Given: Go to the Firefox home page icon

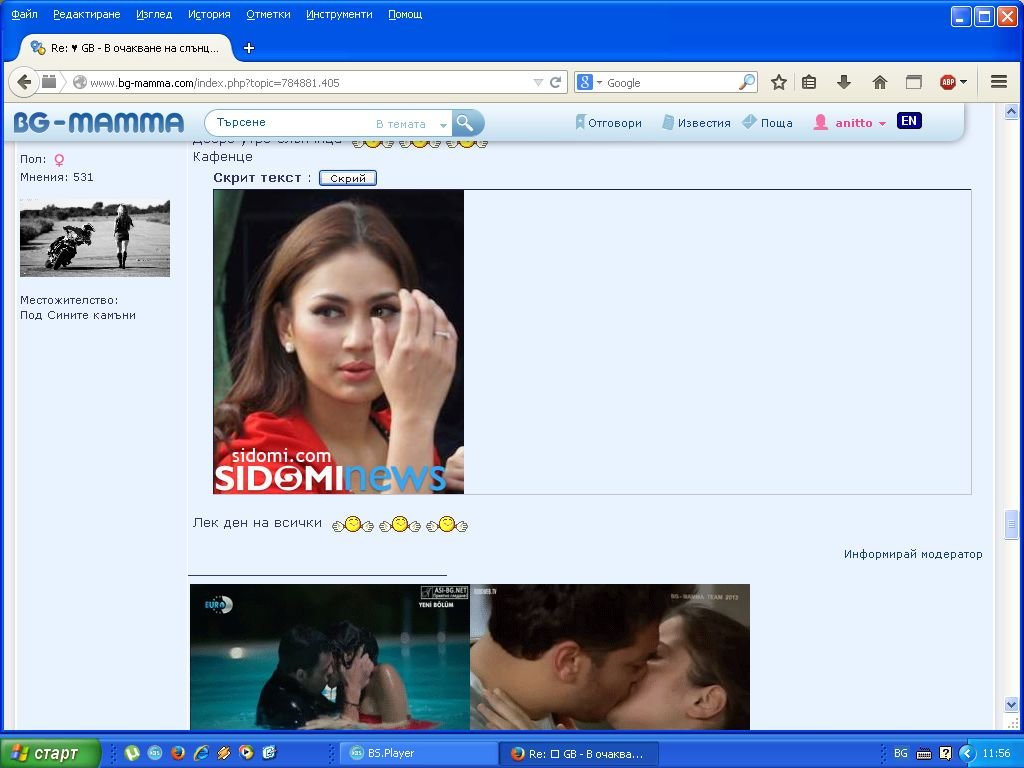Looking at the screenshot, I should (880, 83).
